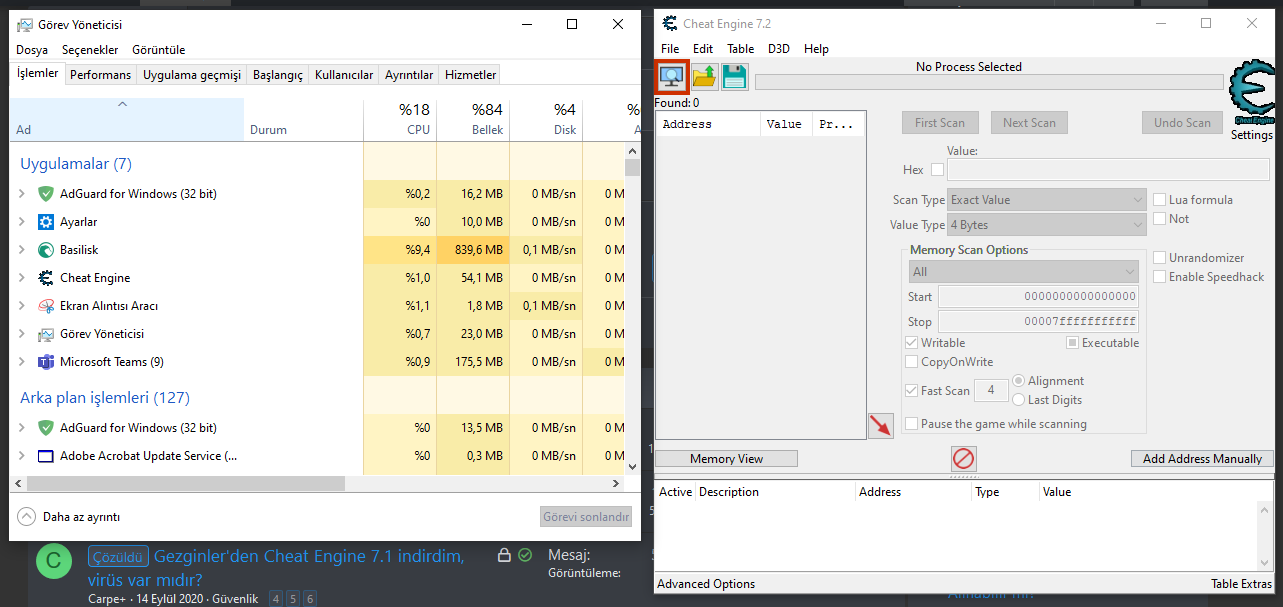Image resolution: width=1283 pixels, height=607 pixels.
Task: Open Cheat Engine File menu
Action: click(x=670, y=49)
